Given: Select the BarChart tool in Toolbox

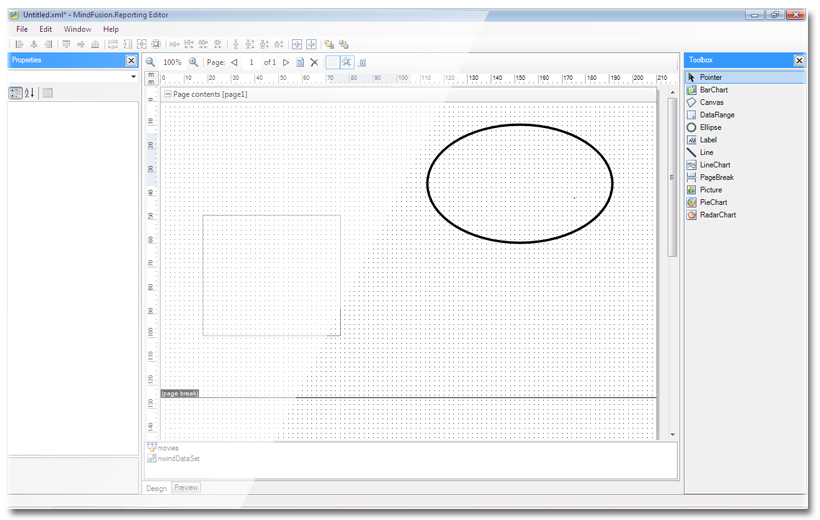Looking at the screenshot, I should pyautogui.click(x=712, y=90).
